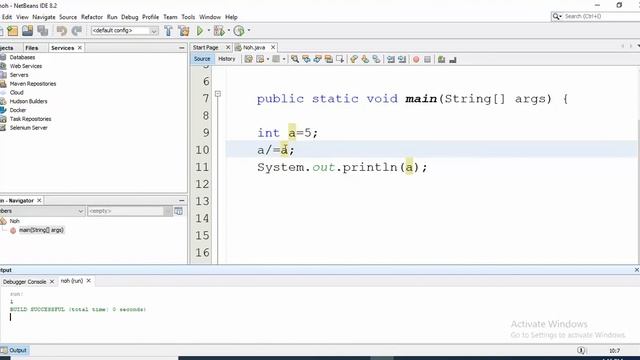Click the Find Selection magnifier icon
Viewport: 640px width, 360px height.
(295, 59)
